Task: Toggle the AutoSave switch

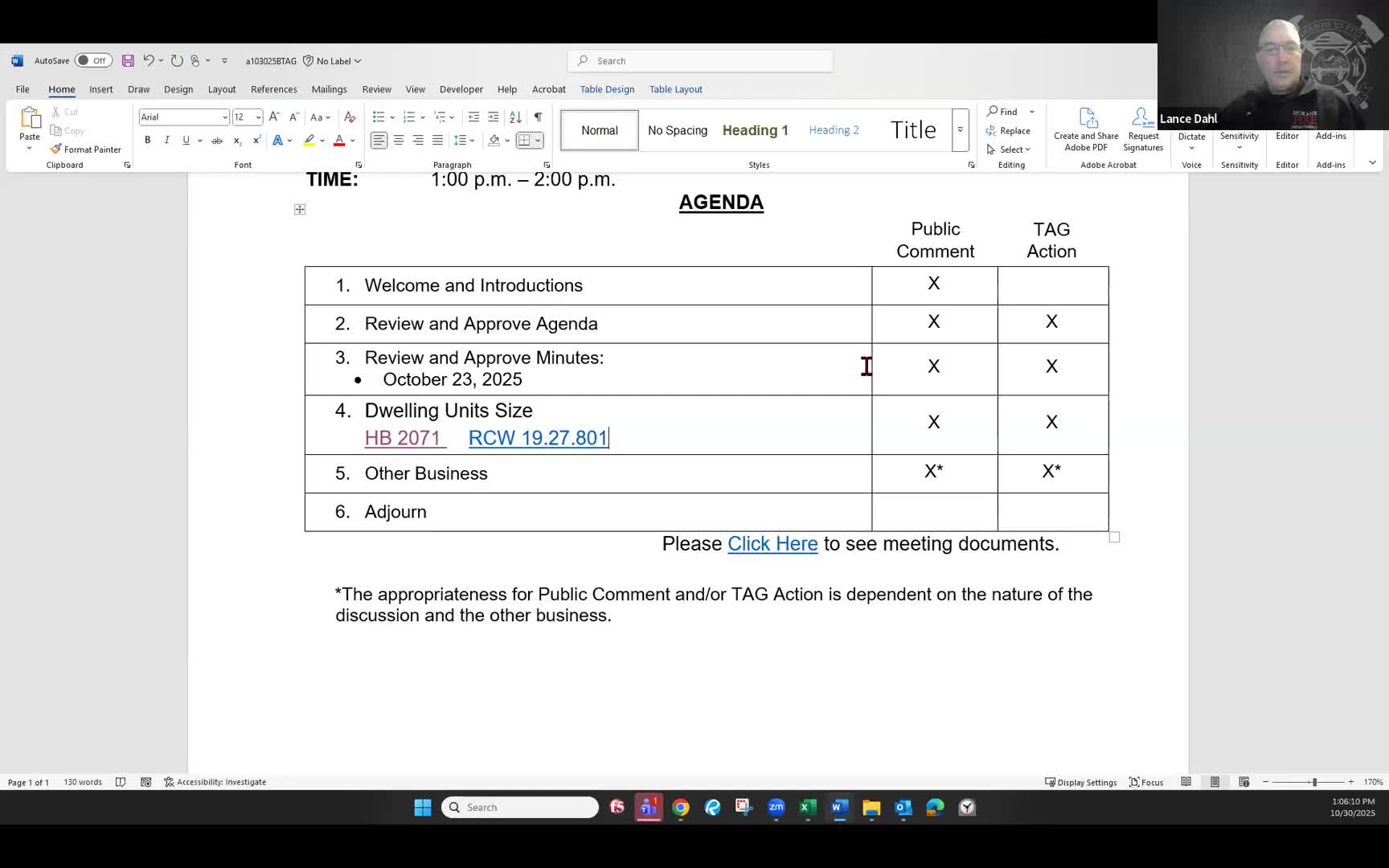Action: [x=92, y=61]
